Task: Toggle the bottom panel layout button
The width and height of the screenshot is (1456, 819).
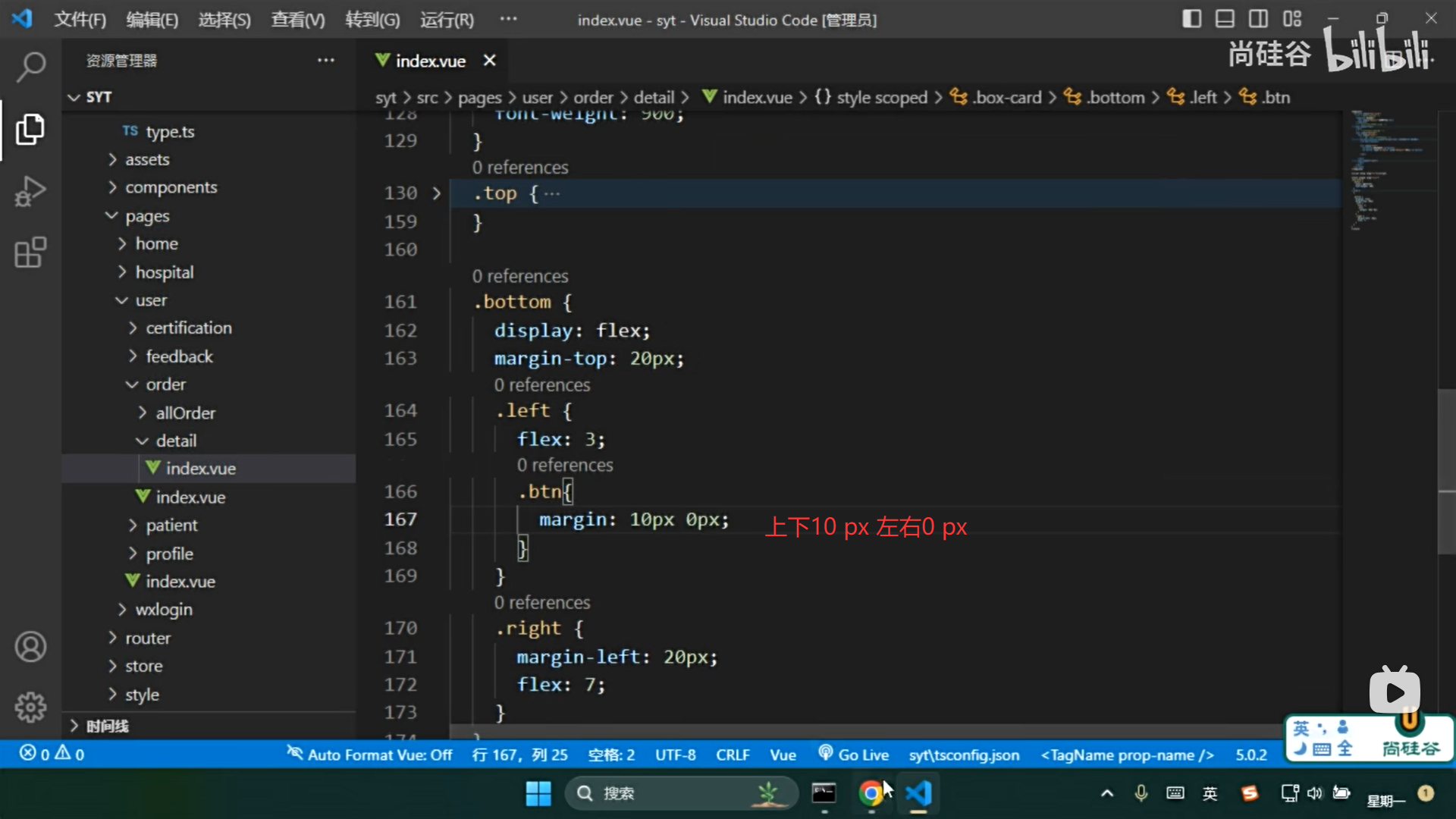Action: click(x=1225, y=19)
